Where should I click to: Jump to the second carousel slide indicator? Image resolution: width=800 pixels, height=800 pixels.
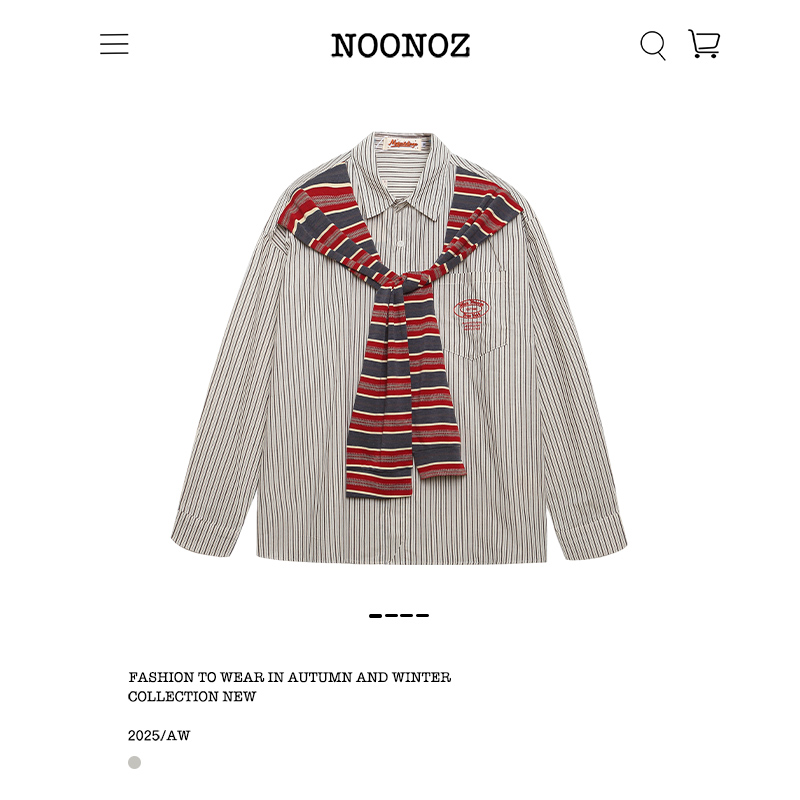tap(391, 616)
